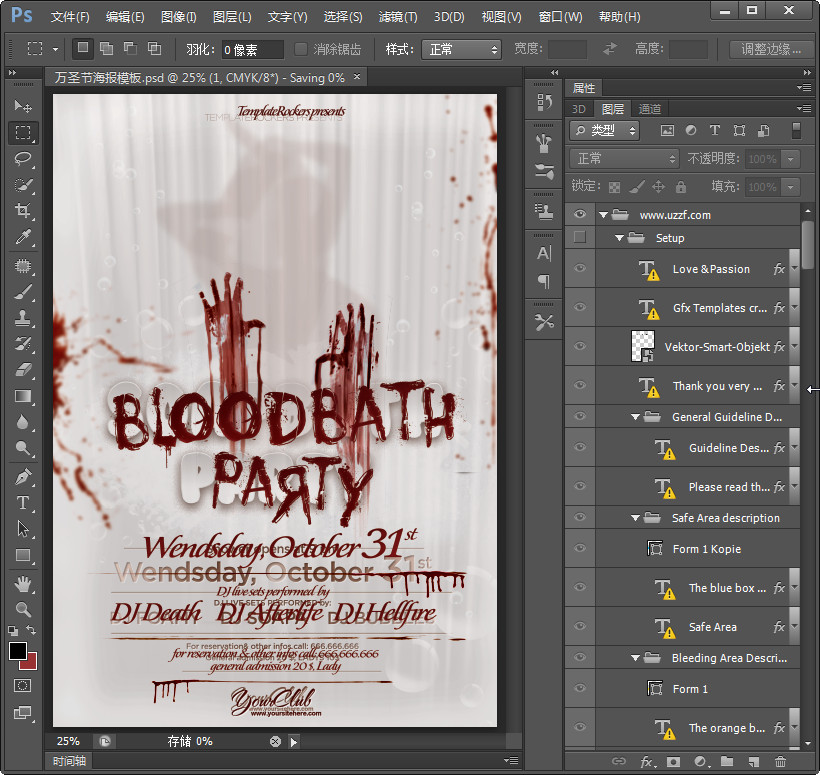Select the Eyedropper tool

click(22, 237)
